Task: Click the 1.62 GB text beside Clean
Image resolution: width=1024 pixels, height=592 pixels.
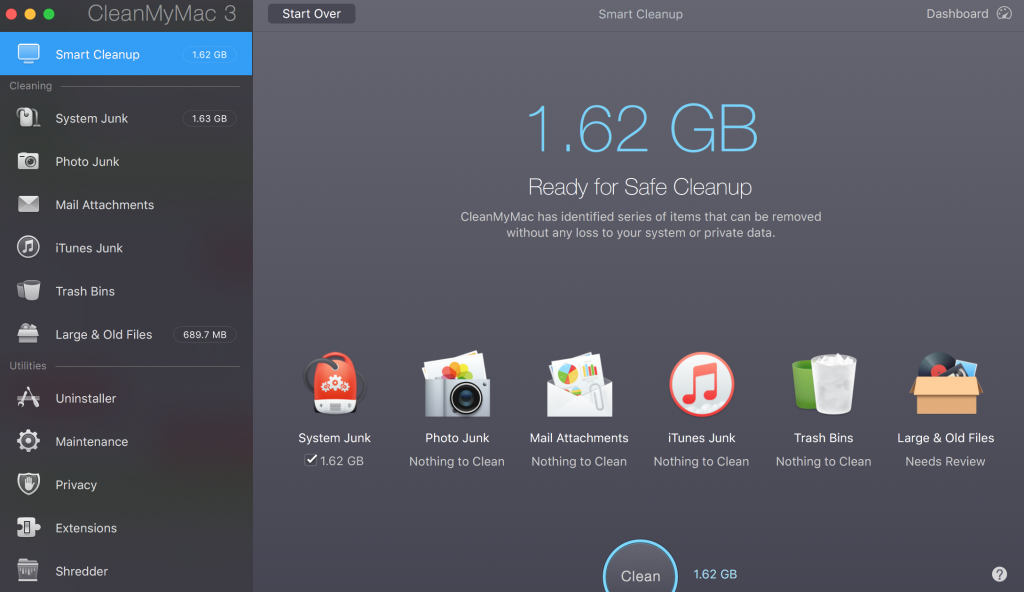Action: pos(715,574)
